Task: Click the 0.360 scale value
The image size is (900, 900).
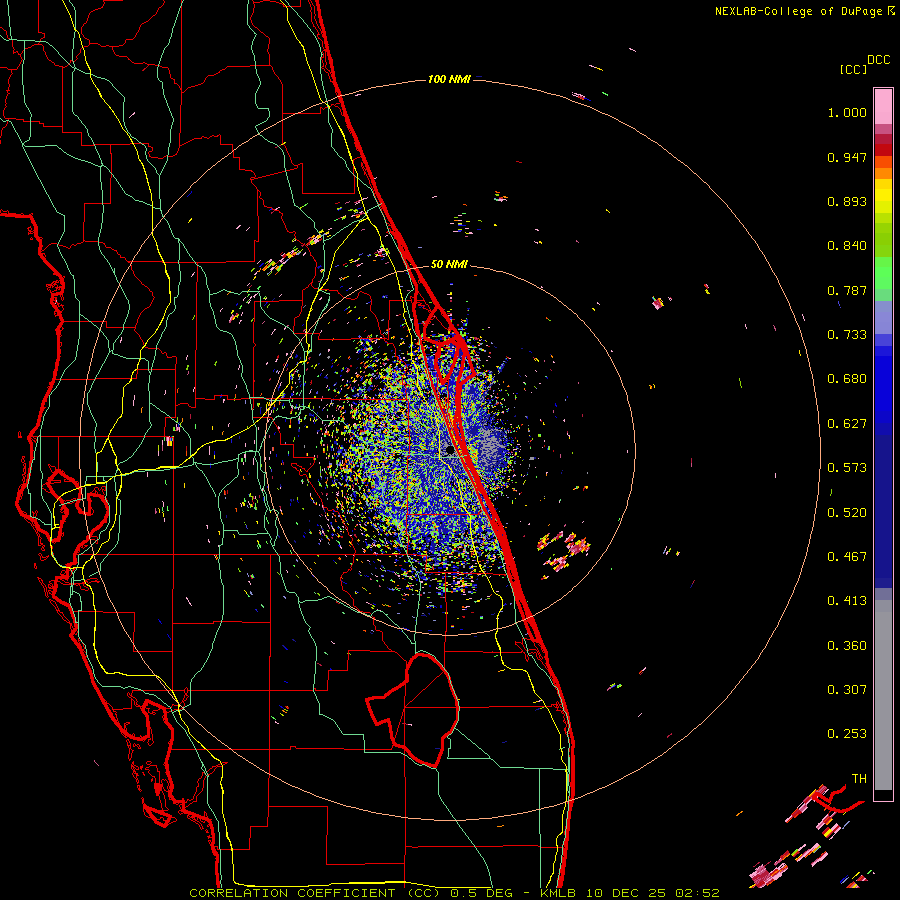Action: click(x=847, y=646)
